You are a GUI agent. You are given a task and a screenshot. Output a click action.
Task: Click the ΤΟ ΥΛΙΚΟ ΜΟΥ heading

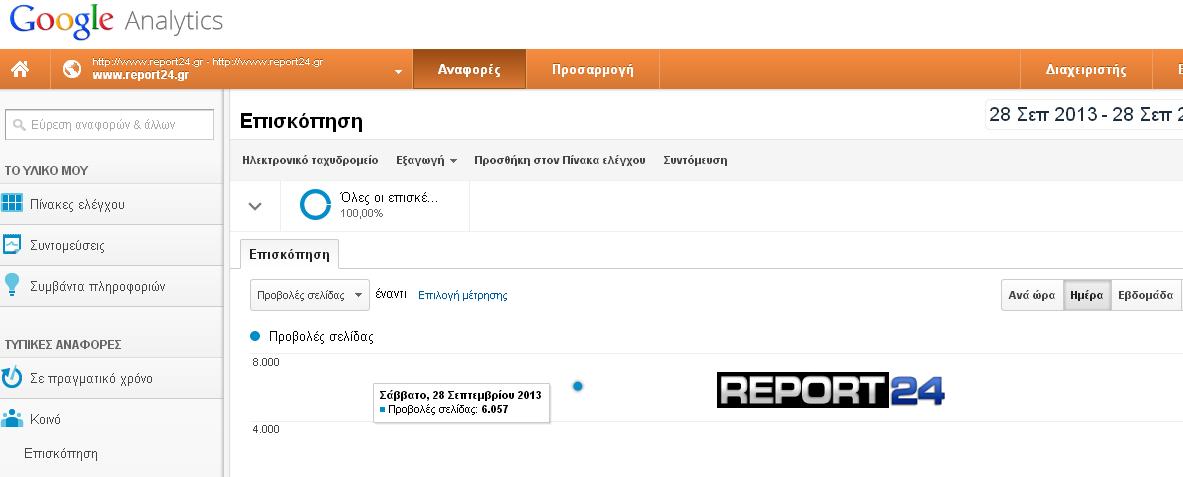tap(47, 171)
